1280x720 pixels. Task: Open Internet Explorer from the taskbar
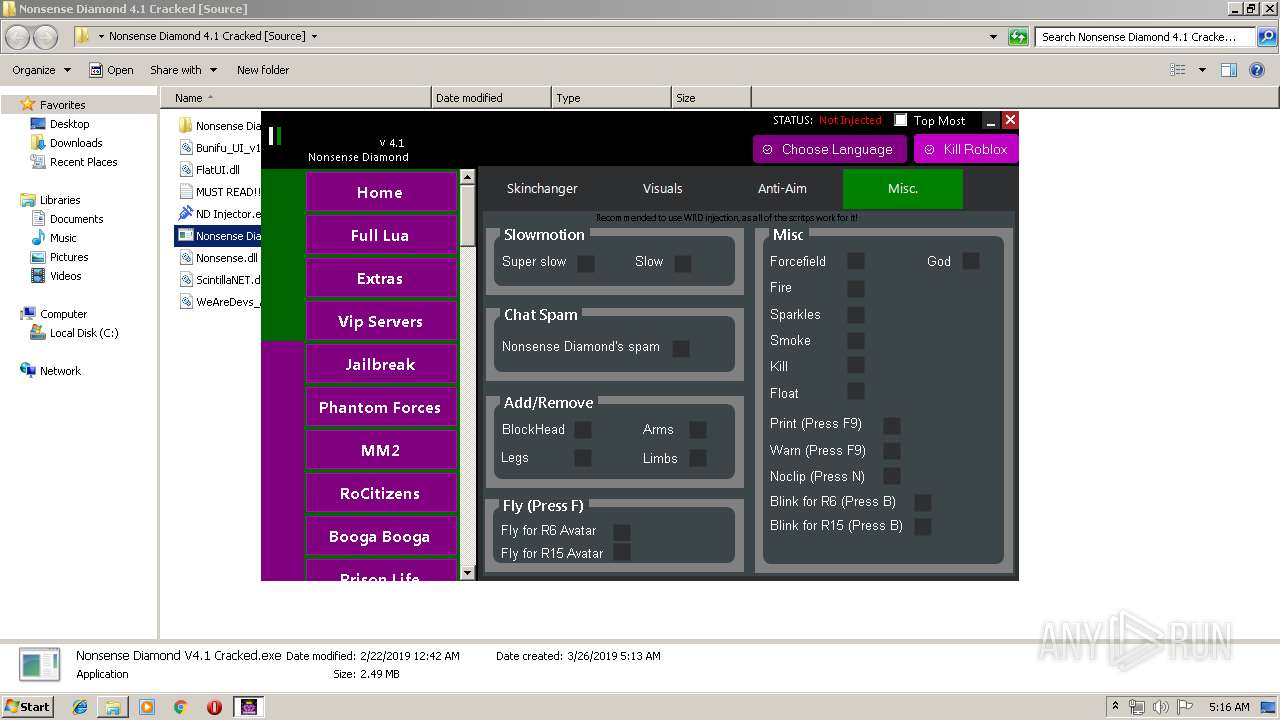point(80,707)
